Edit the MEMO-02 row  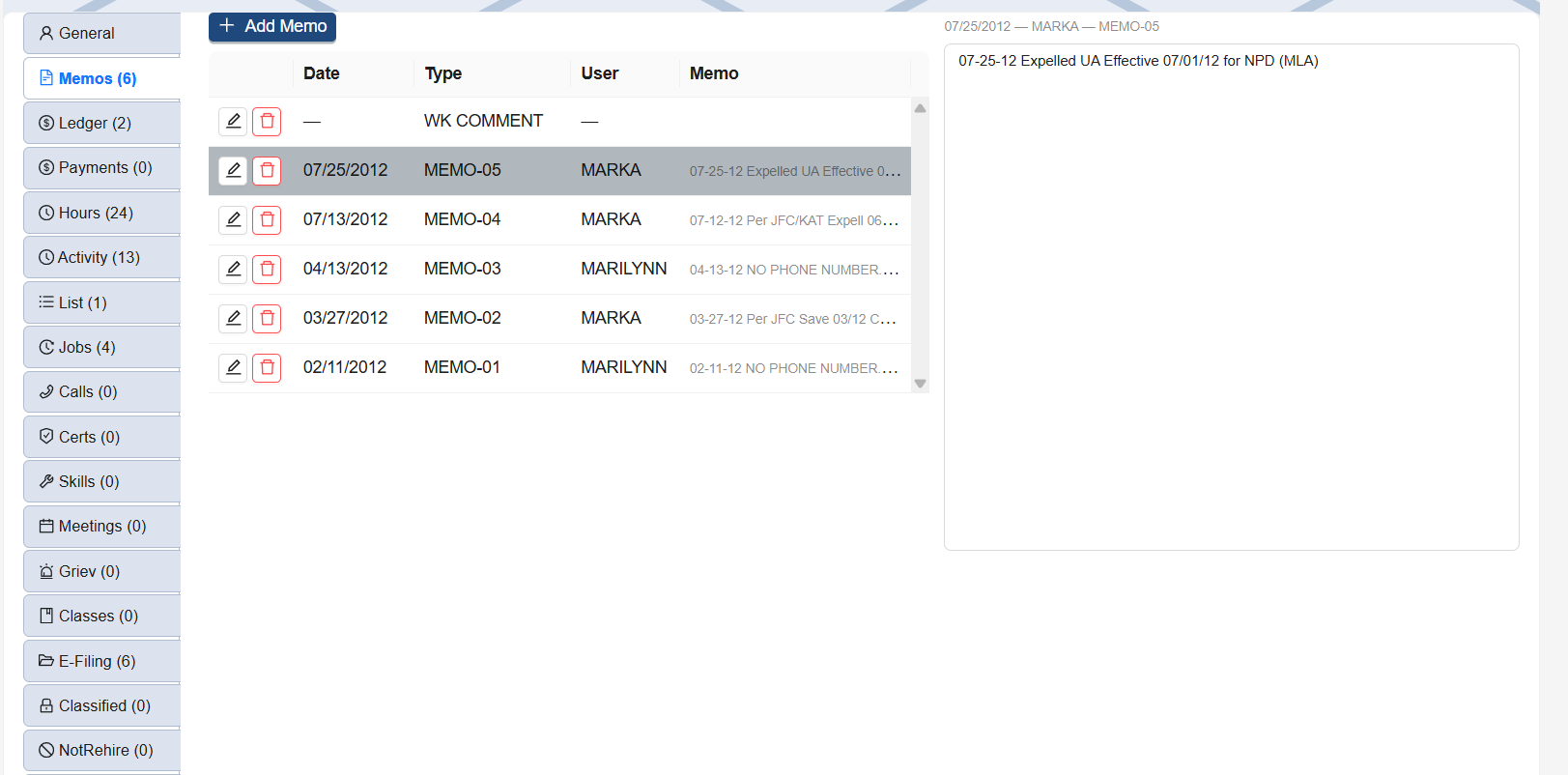click(x=233, y=319)
